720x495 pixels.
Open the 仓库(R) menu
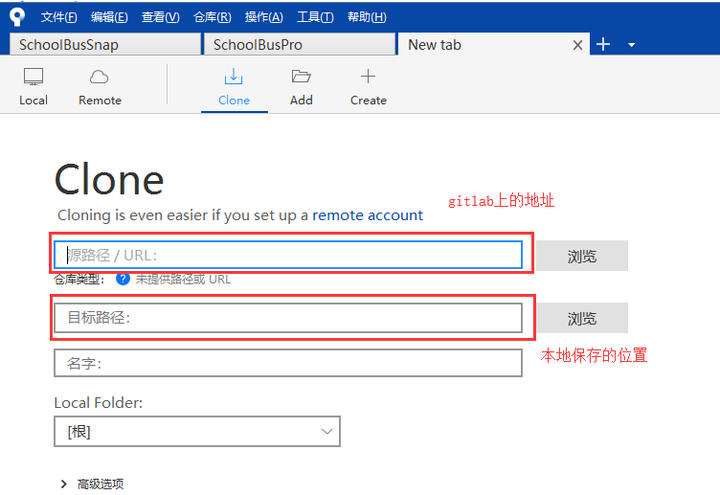point(212,17)
